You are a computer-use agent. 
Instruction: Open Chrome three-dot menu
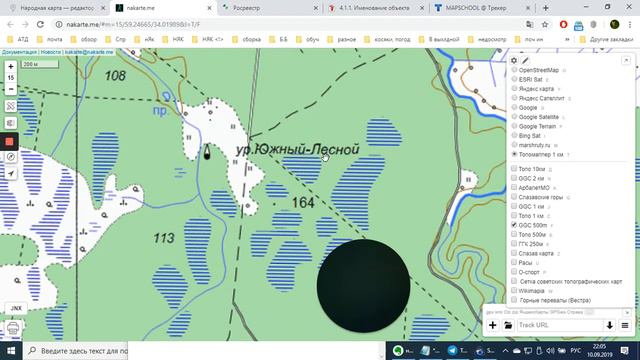pyautogui.click(x=630, y=24)
